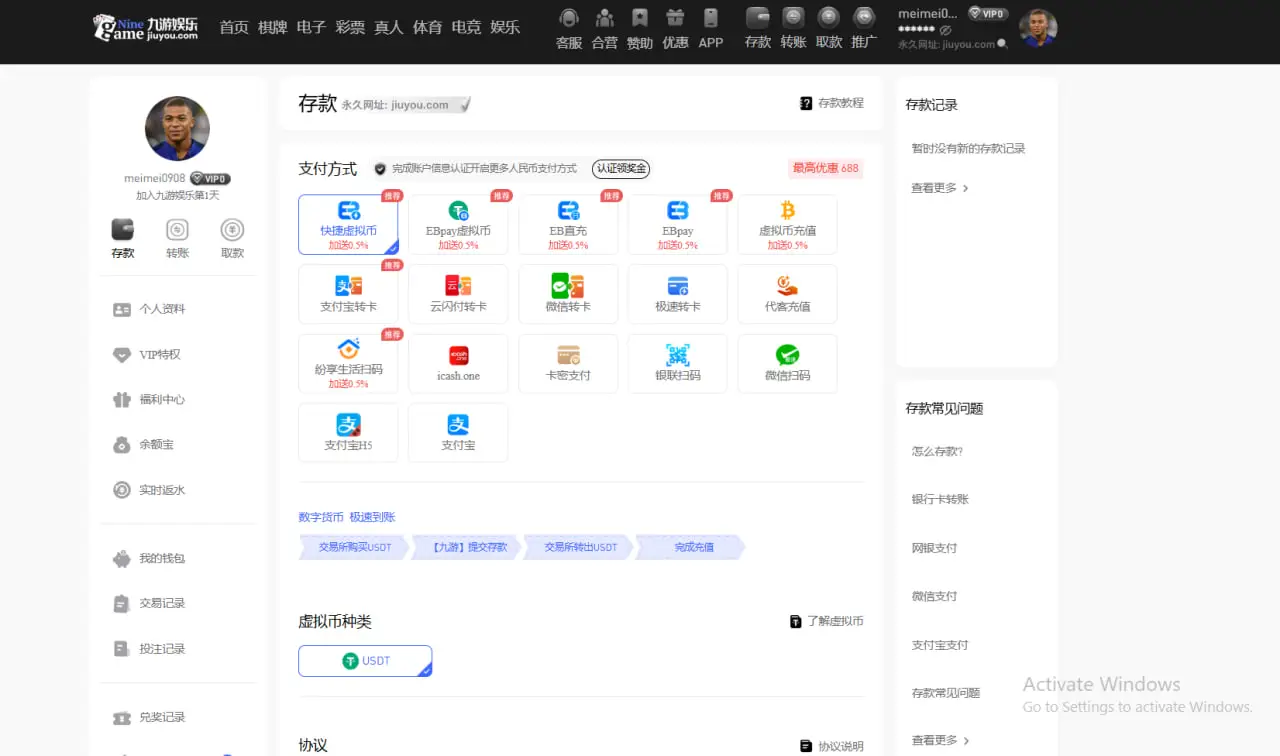Click the 优惠 gift box icon
Screen dimensions: 1280x756
pyautogui.click(x=675, y=18)
